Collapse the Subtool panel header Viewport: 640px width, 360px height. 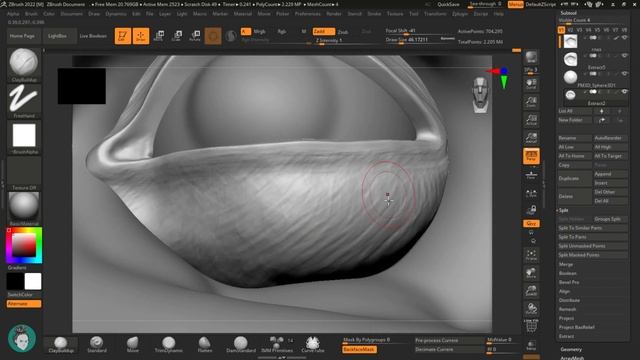click(x=568, y=13)
